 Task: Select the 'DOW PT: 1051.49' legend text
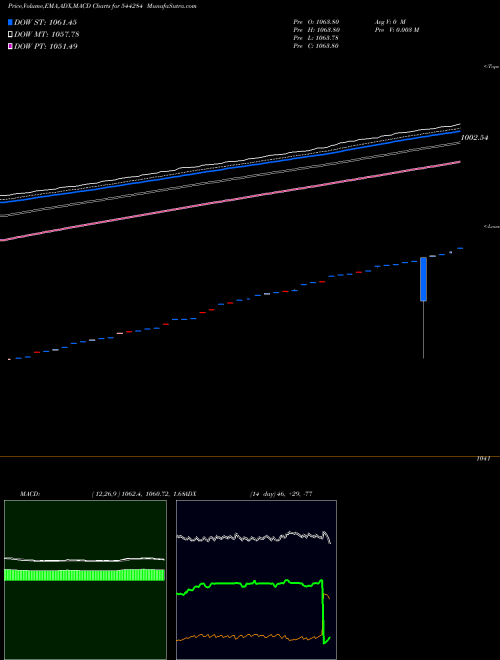click(46, 47)
